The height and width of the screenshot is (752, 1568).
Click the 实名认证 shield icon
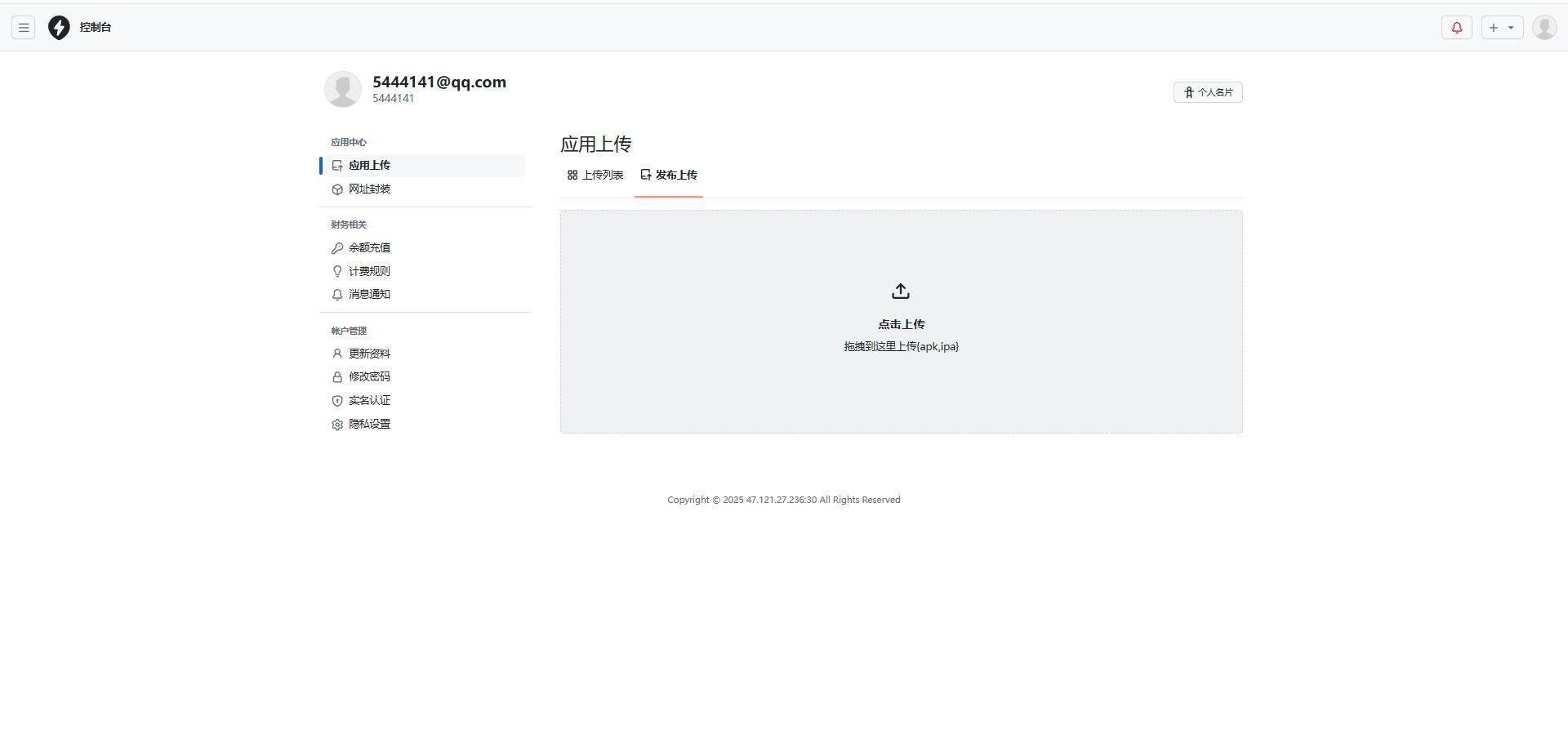[337, 401]
